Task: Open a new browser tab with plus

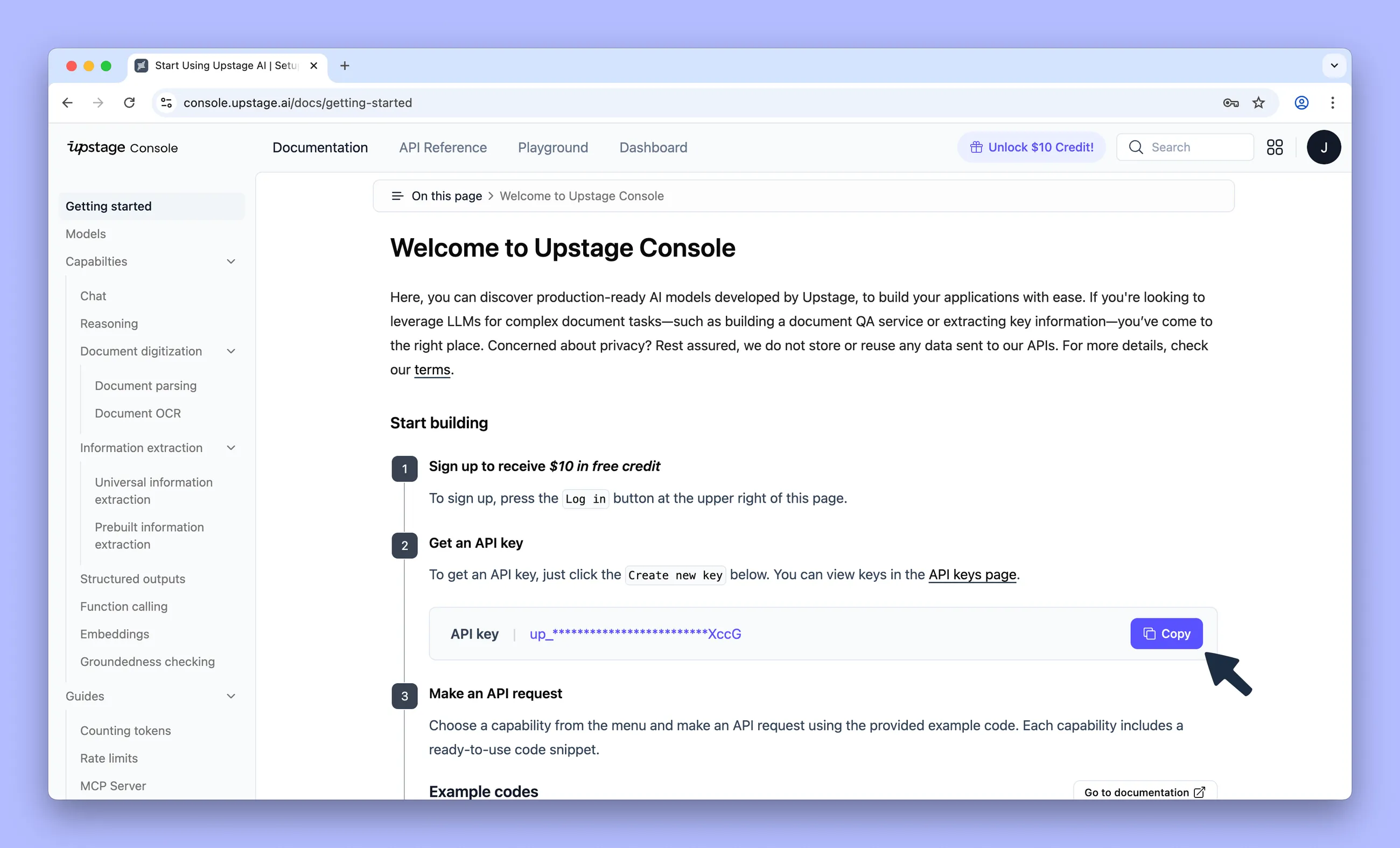Action: point(344,66)
